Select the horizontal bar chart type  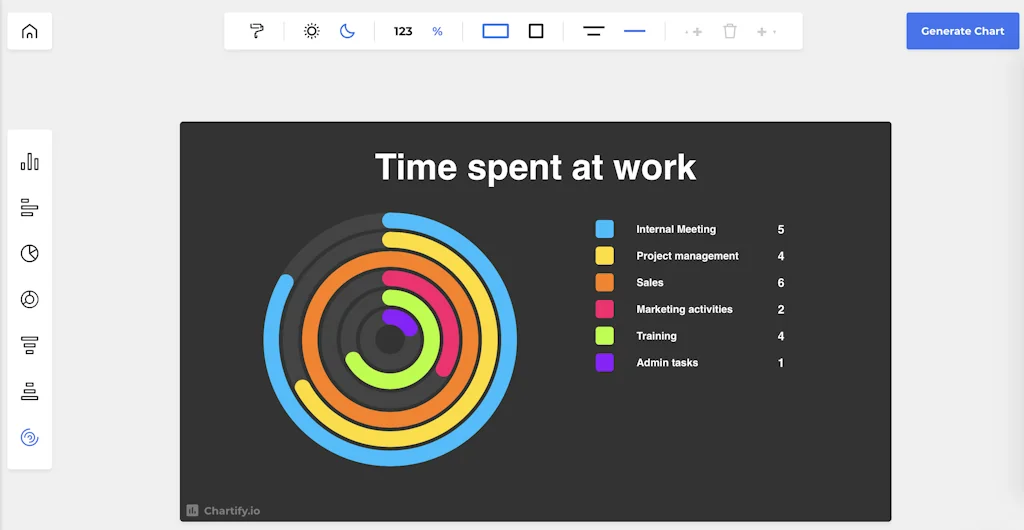click(x=29, y=208)
